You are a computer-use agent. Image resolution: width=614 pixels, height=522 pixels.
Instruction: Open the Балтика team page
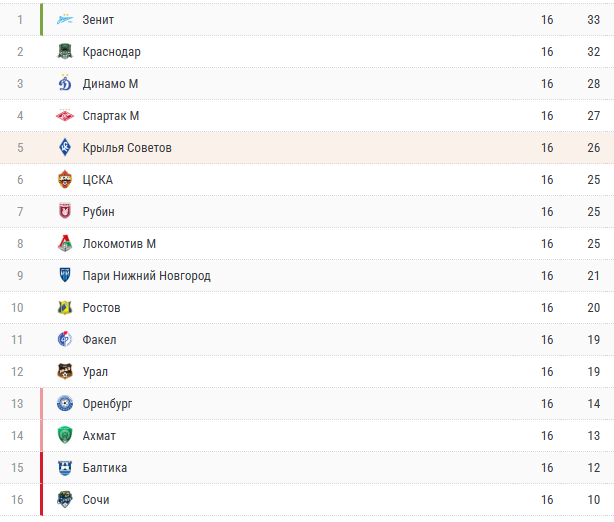pyautogui.click(x=105, y=468)
